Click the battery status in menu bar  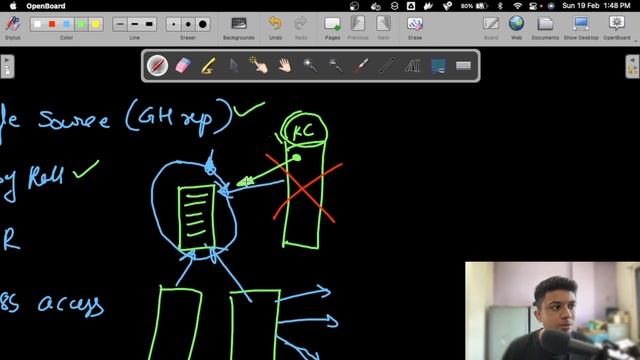[474, 6]
